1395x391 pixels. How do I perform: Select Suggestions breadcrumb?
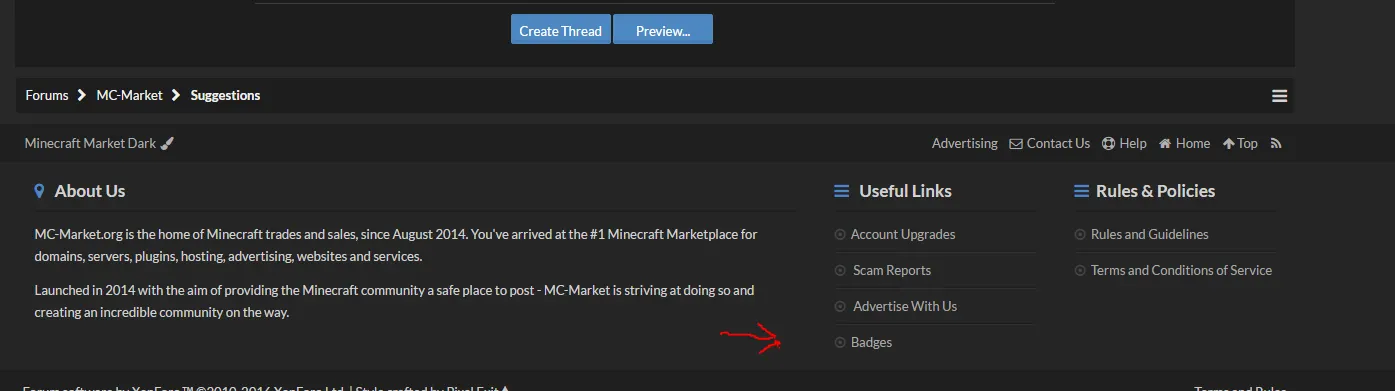pyautogui.click(x=225, y=95)
